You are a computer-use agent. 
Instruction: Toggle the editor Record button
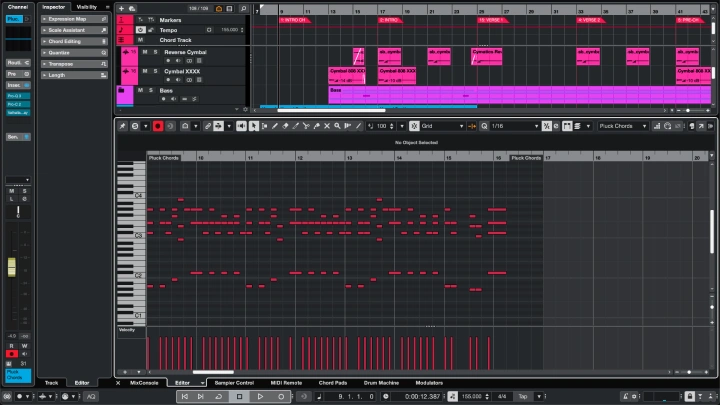click(x=158, y=126)
